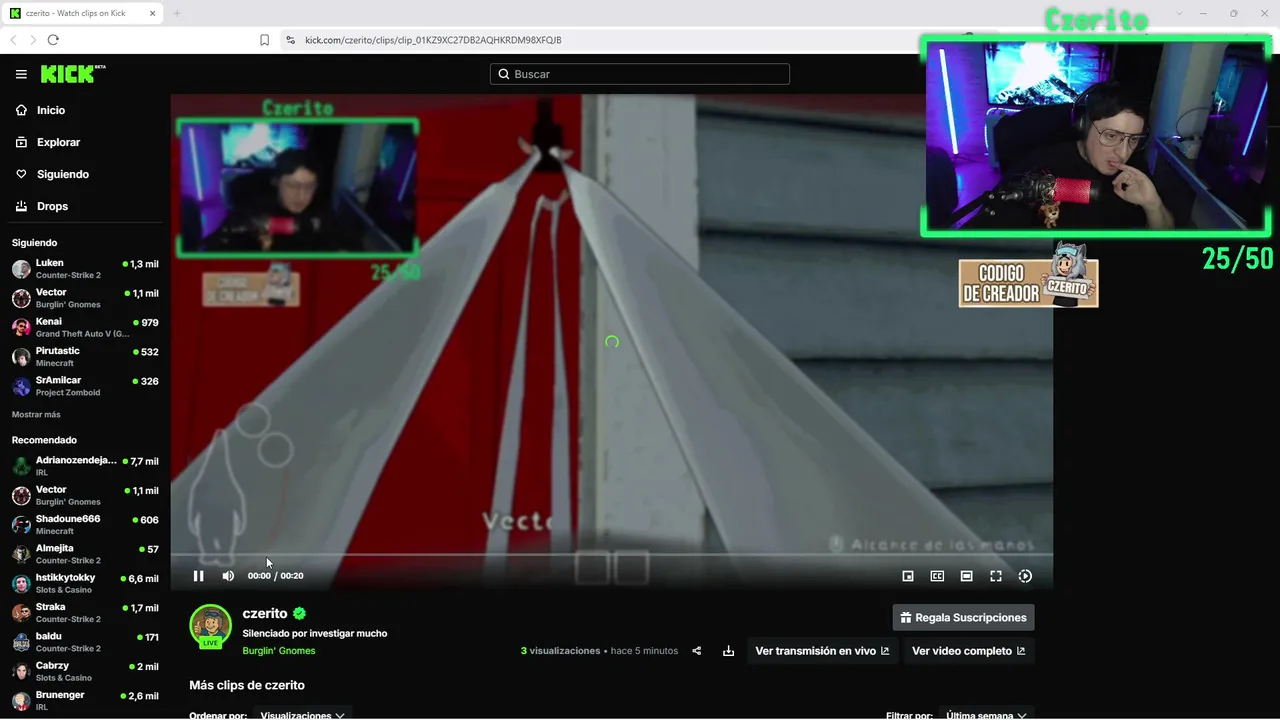Click the czerito channel name

point(265,613)
